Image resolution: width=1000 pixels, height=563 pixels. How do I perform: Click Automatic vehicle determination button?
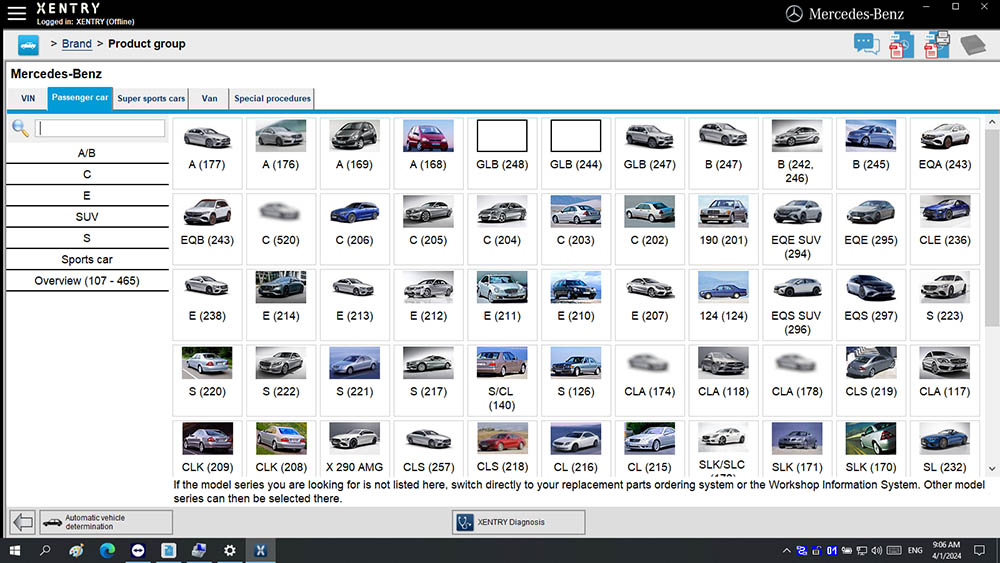(x=106, y=522)
